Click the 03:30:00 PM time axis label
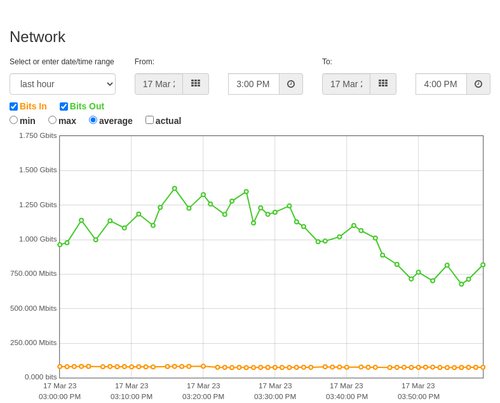 click(x=275, y=397)
